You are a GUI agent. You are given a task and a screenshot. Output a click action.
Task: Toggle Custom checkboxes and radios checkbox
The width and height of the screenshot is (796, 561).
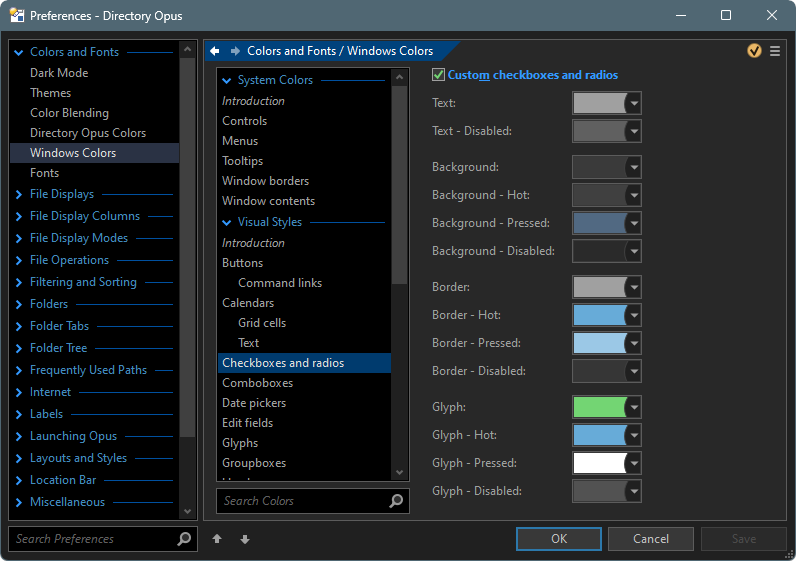tap(438, 75)
